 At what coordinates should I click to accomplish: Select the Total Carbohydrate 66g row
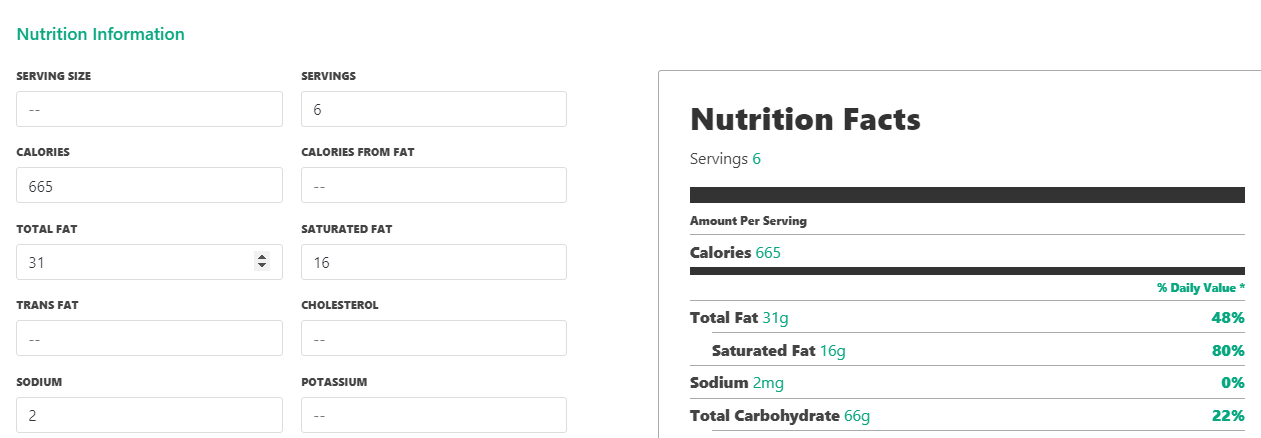[x=779, y=415]
